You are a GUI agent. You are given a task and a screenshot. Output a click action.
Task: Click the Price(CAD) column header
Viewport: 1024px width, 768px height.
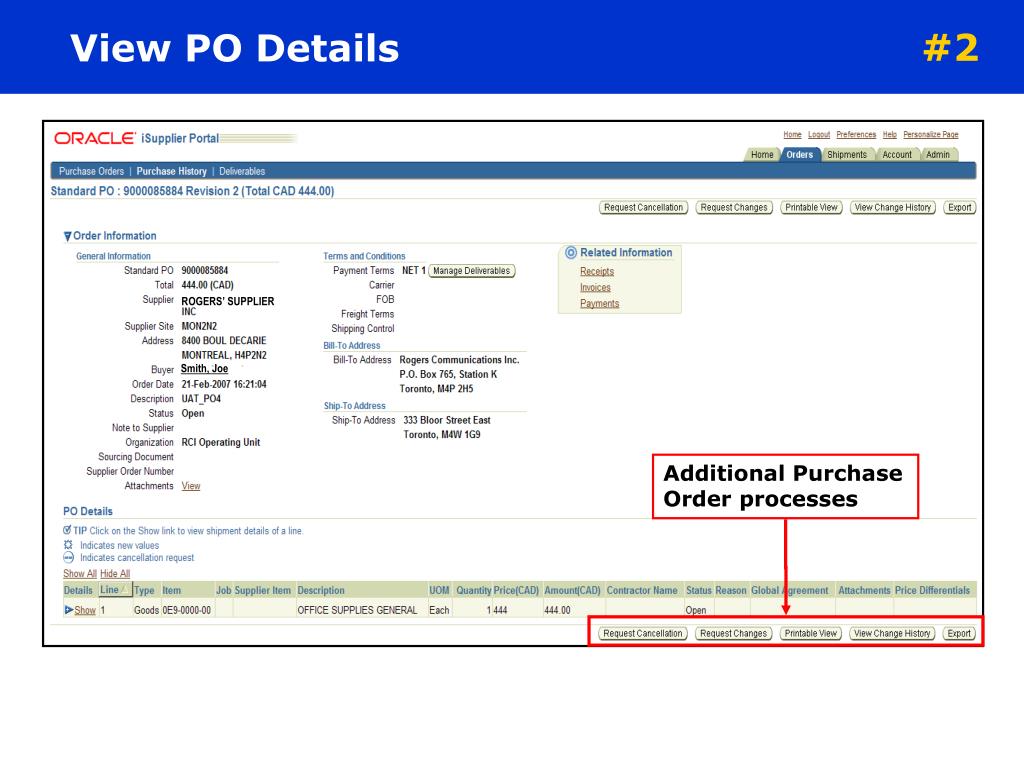point(516,590)
